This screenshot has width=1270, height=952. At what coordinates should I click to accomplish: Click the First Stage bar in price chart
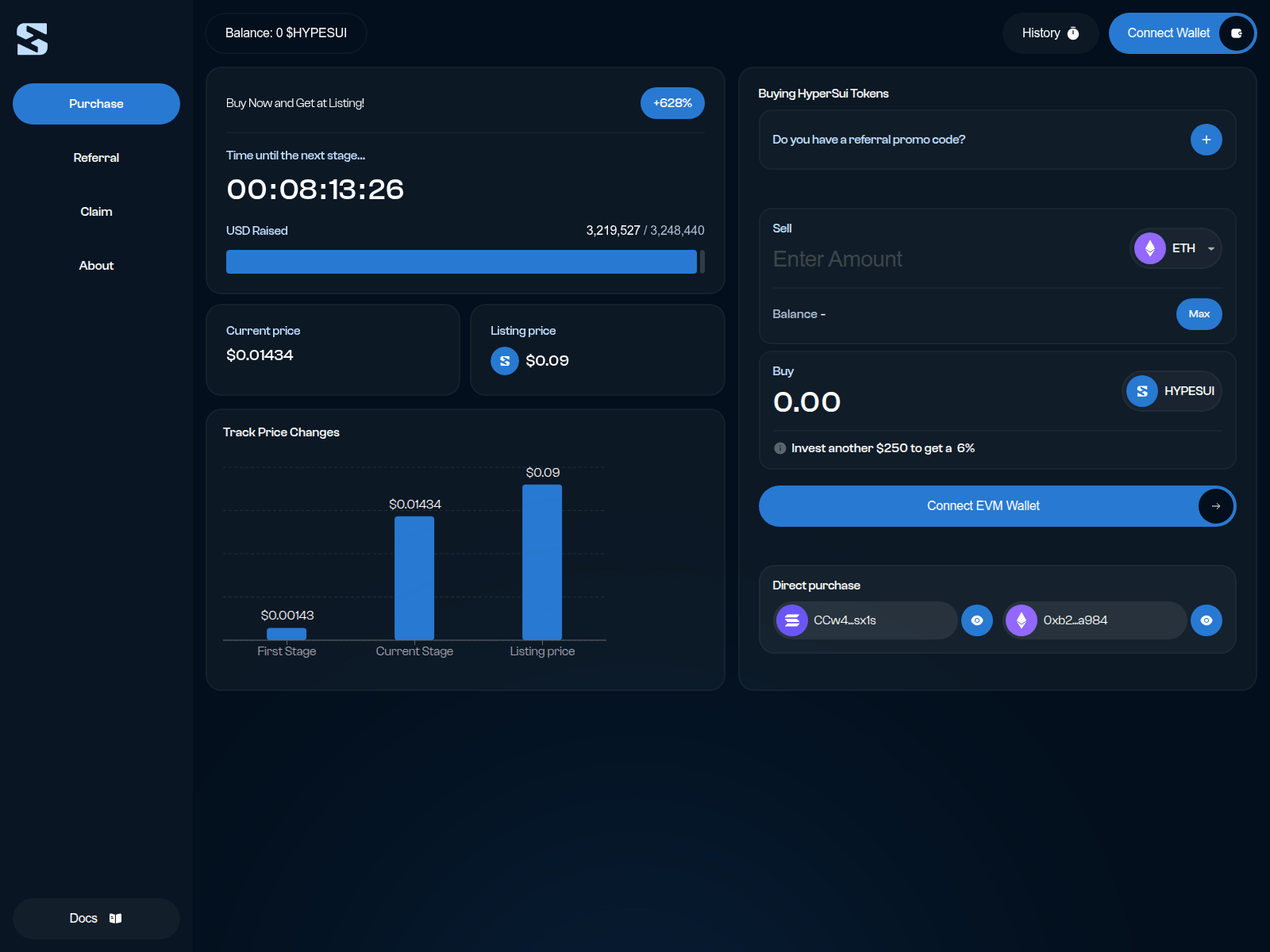coord(287,634)
